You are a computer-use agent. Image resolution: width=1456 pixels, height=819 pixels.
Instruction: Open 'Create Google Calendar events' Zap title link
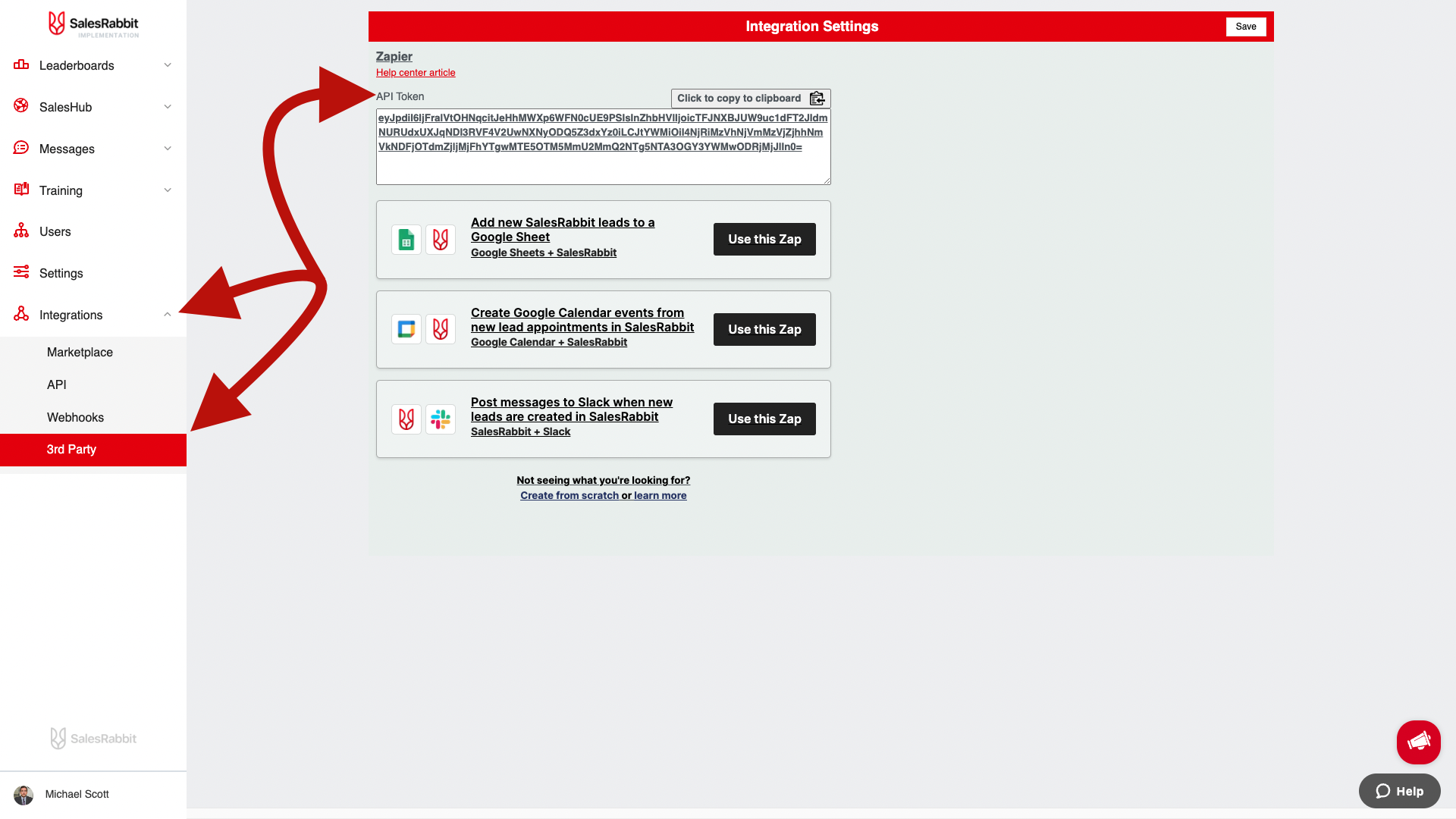click(x=582, y=320)
